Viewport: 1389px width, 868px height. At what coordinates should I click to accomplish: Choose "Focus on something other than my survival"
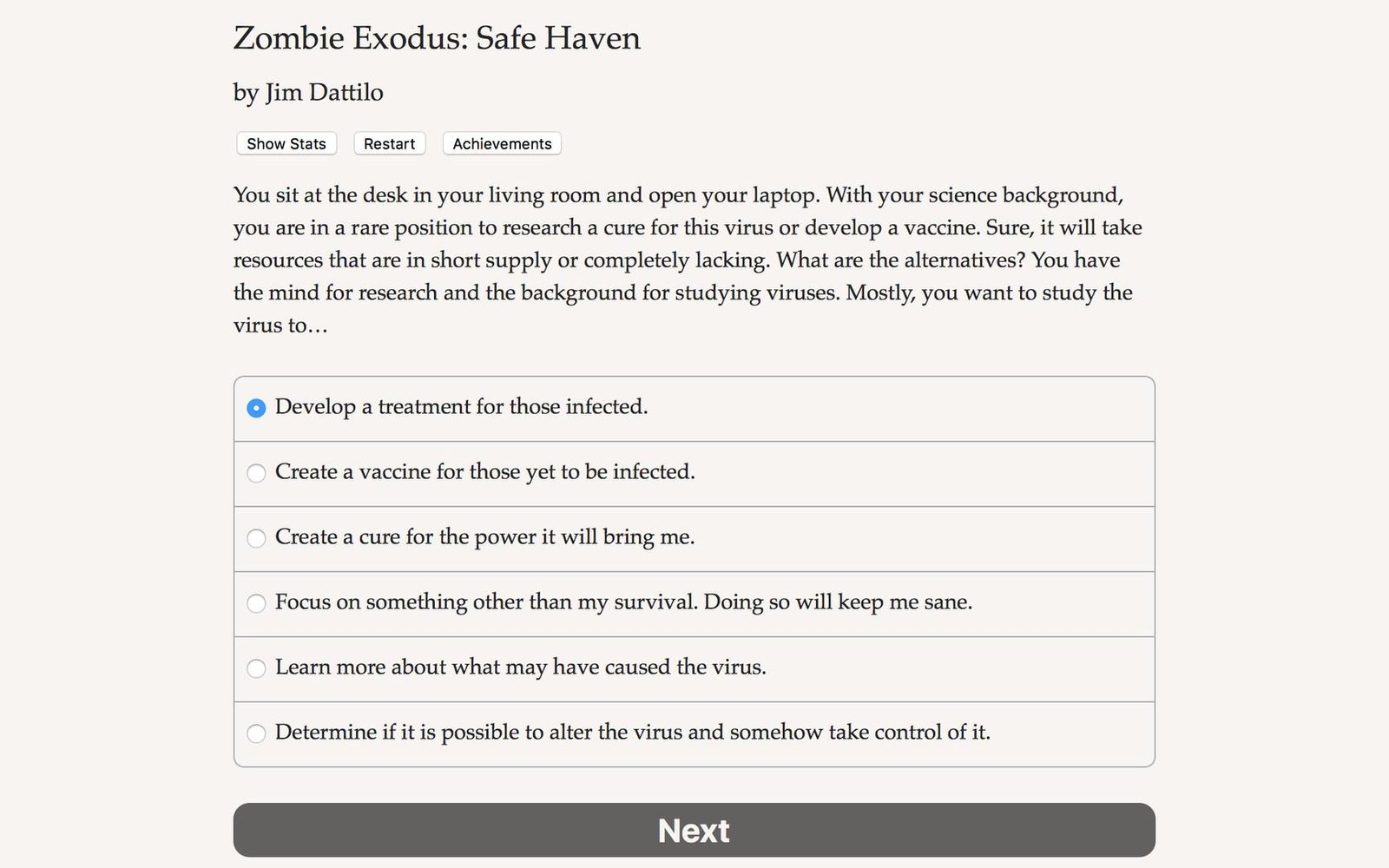(x=256, y=603)
